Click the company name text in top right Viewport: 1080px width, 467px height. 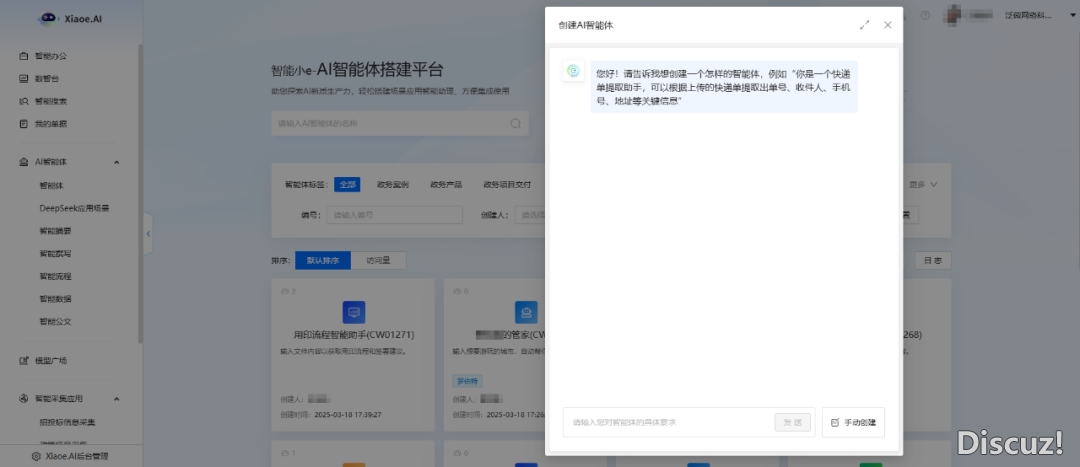[x=1029, y=15]
